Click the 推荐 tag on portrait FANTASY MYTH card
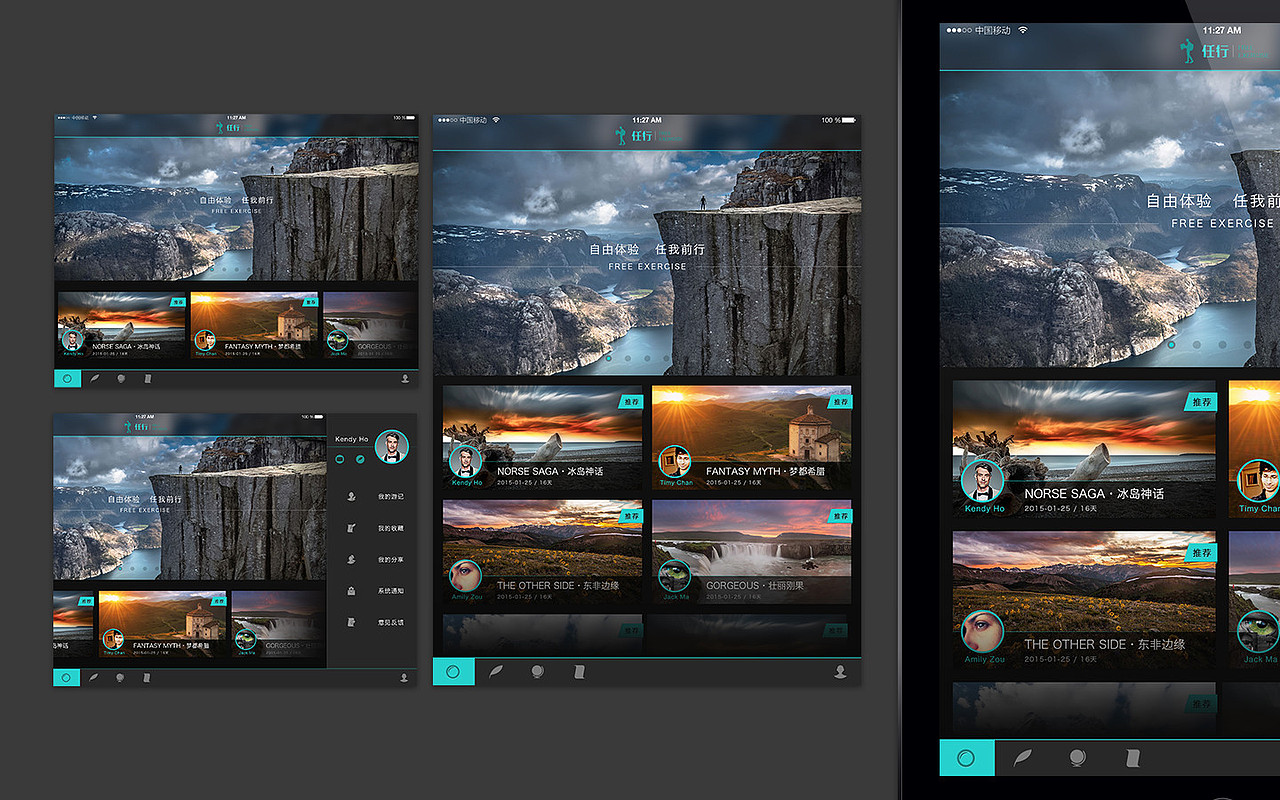Screen dimensions: 1280x800 click(839, 402)
